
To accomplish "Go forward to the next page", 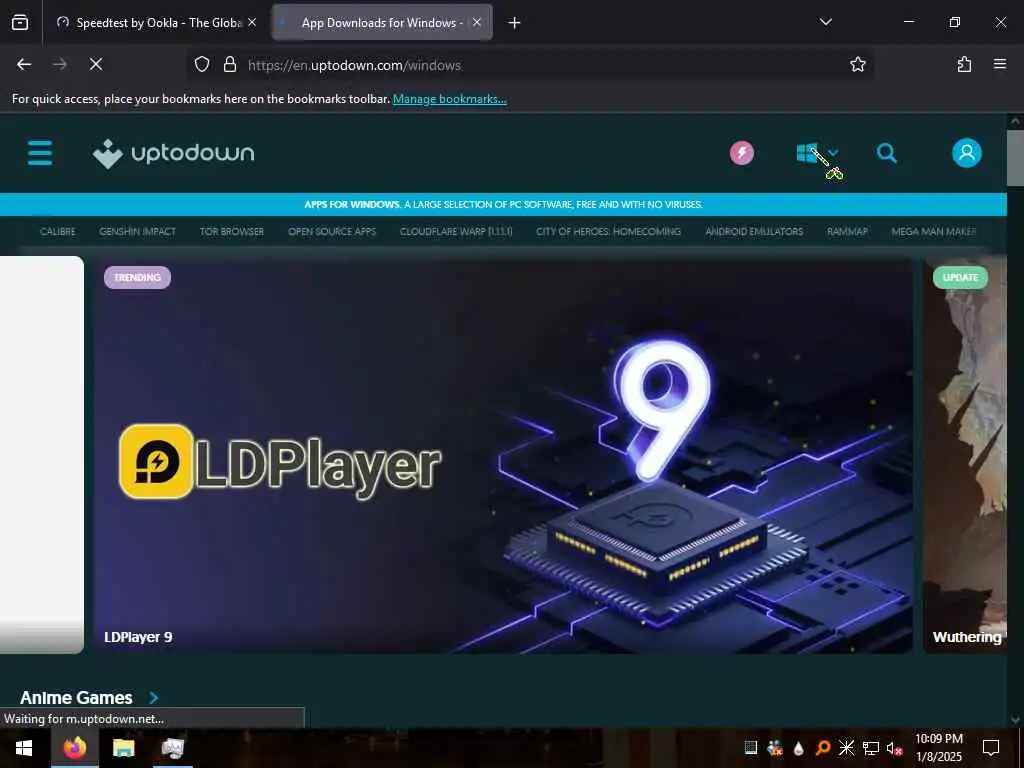I will (x=60, y=64).
